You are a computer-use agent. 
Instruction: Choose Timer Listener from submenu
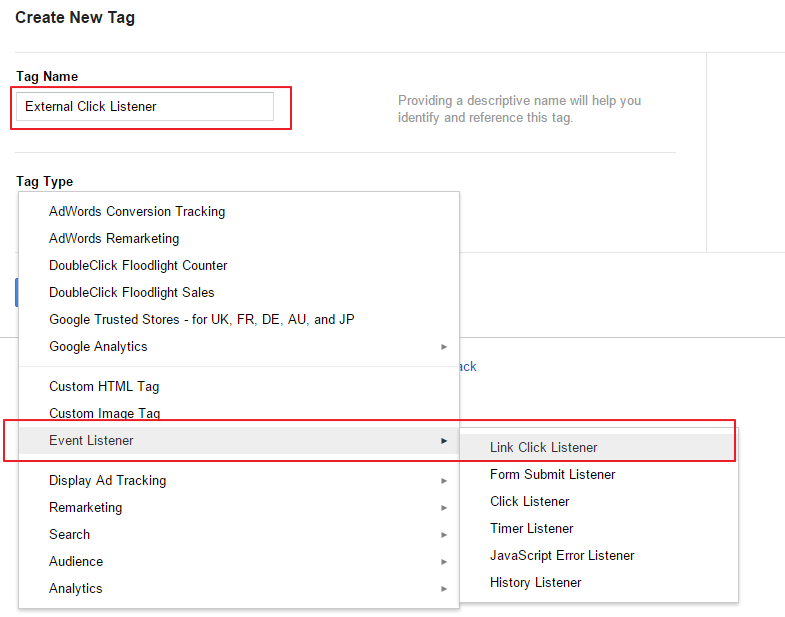599,529
